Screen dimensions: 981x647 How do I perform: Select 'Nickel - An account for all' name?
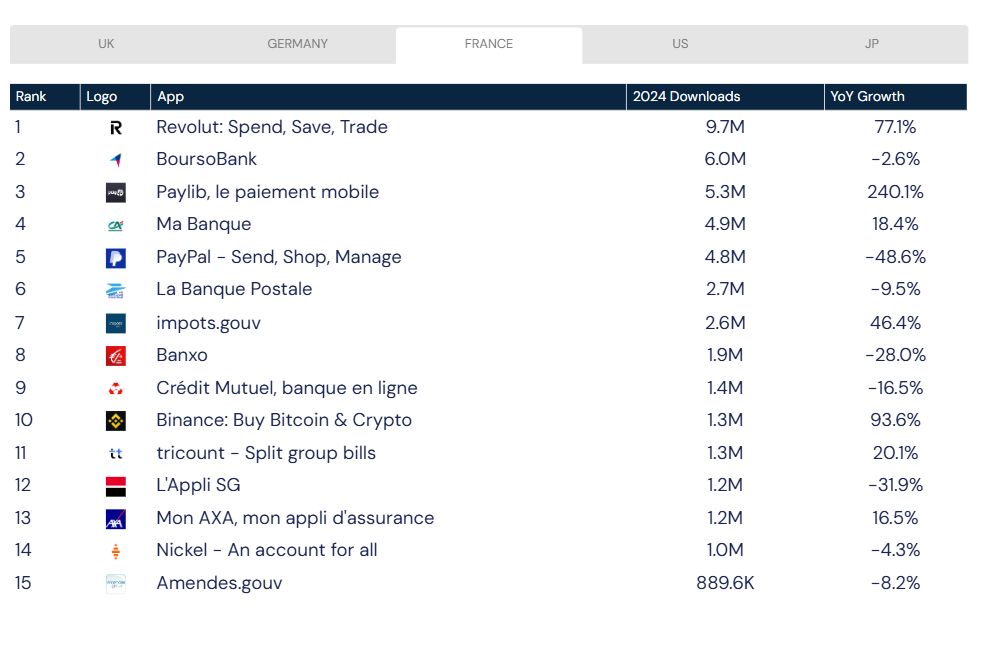[x=267, y=550]
